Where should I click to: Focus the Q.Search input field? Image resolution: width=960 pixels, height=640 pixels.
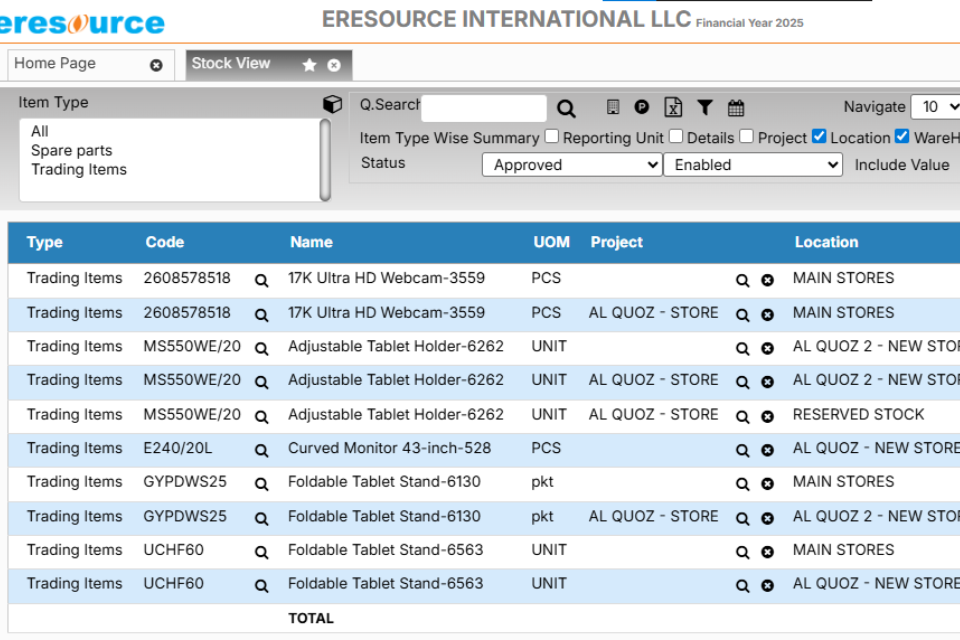click(484, 108)
